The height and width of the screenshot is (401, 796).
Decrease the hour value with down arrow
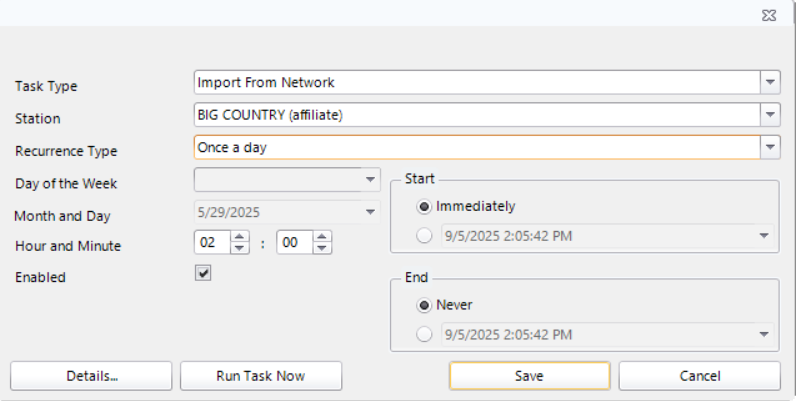240,248
